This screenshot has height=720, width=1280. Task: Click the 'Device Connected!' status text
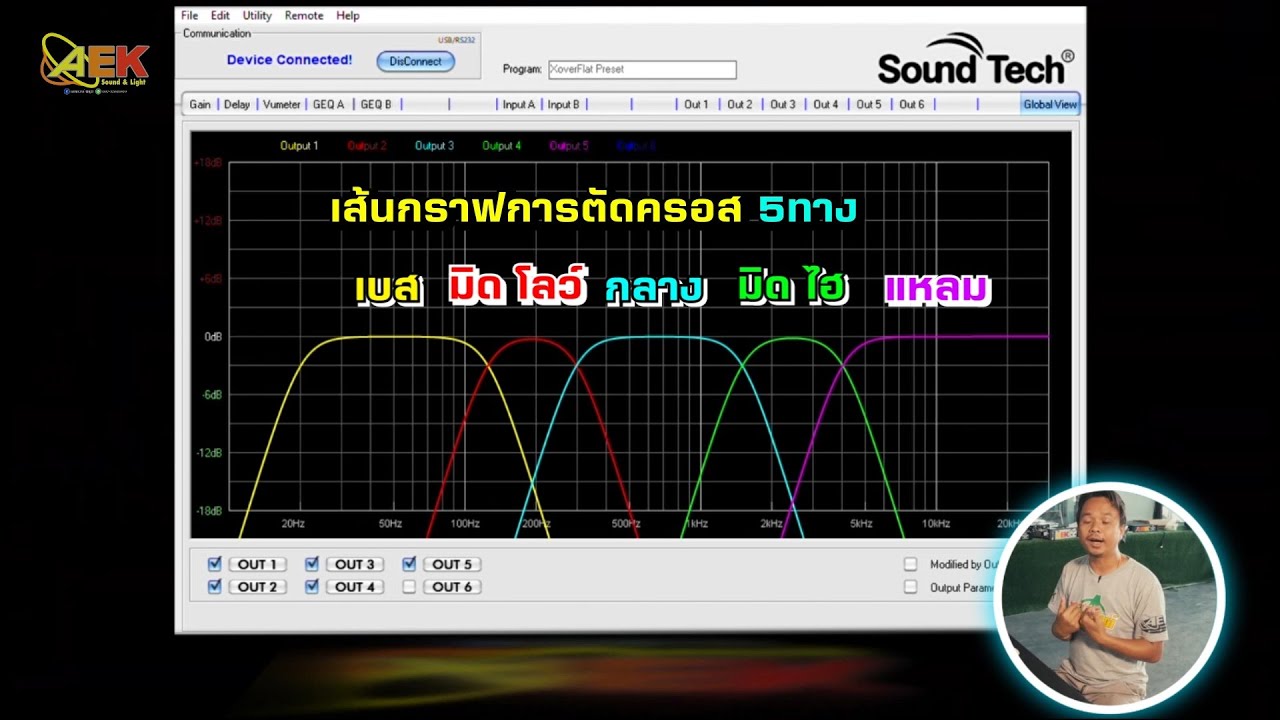(289, 60)
